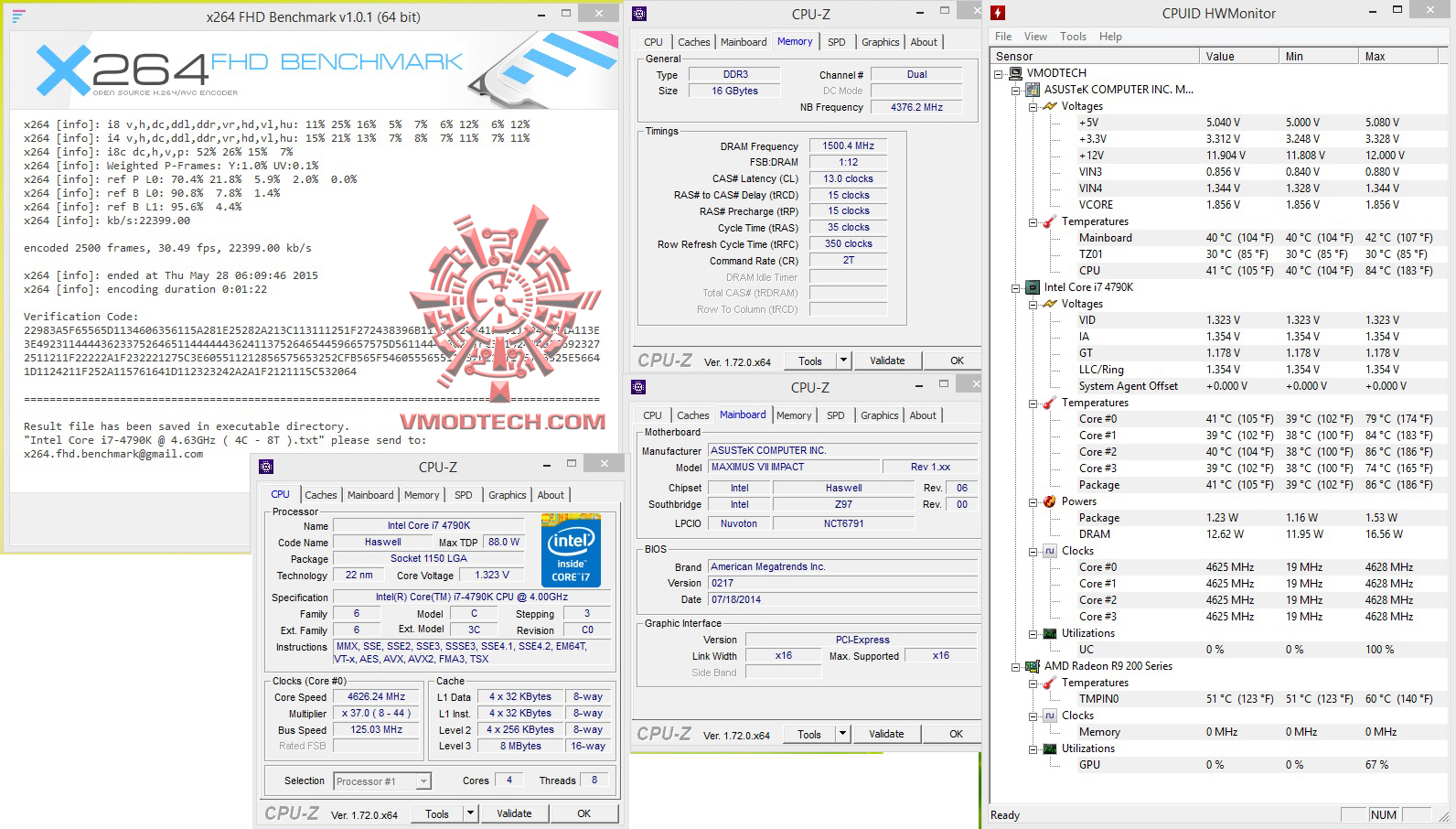Collapse the VMODTECH root node
1456x829 pixels.
pyautogui.click(x=999, y=73)
